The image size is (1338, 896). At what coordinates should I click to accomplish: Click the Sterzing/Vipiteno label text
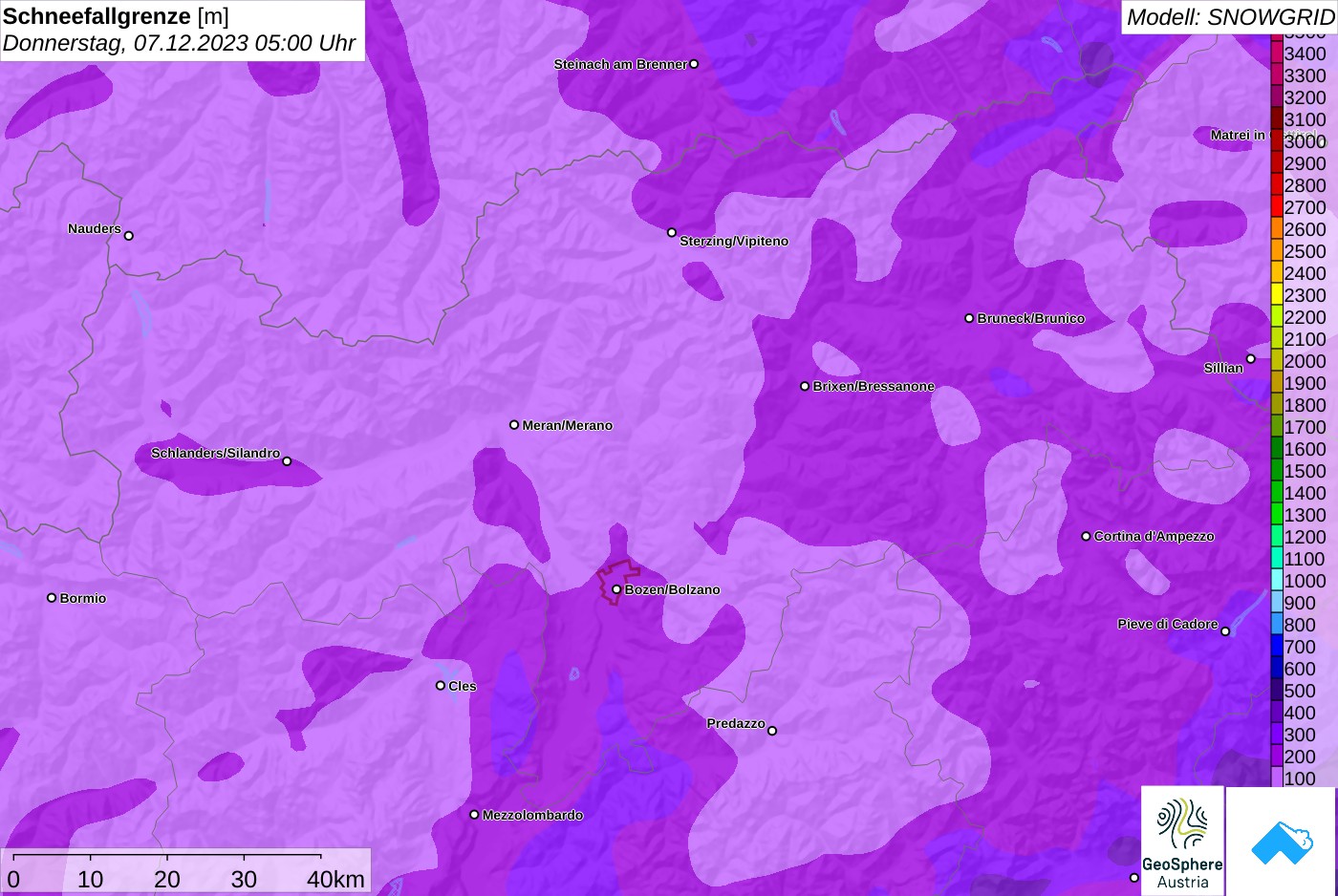click(734, 241)
